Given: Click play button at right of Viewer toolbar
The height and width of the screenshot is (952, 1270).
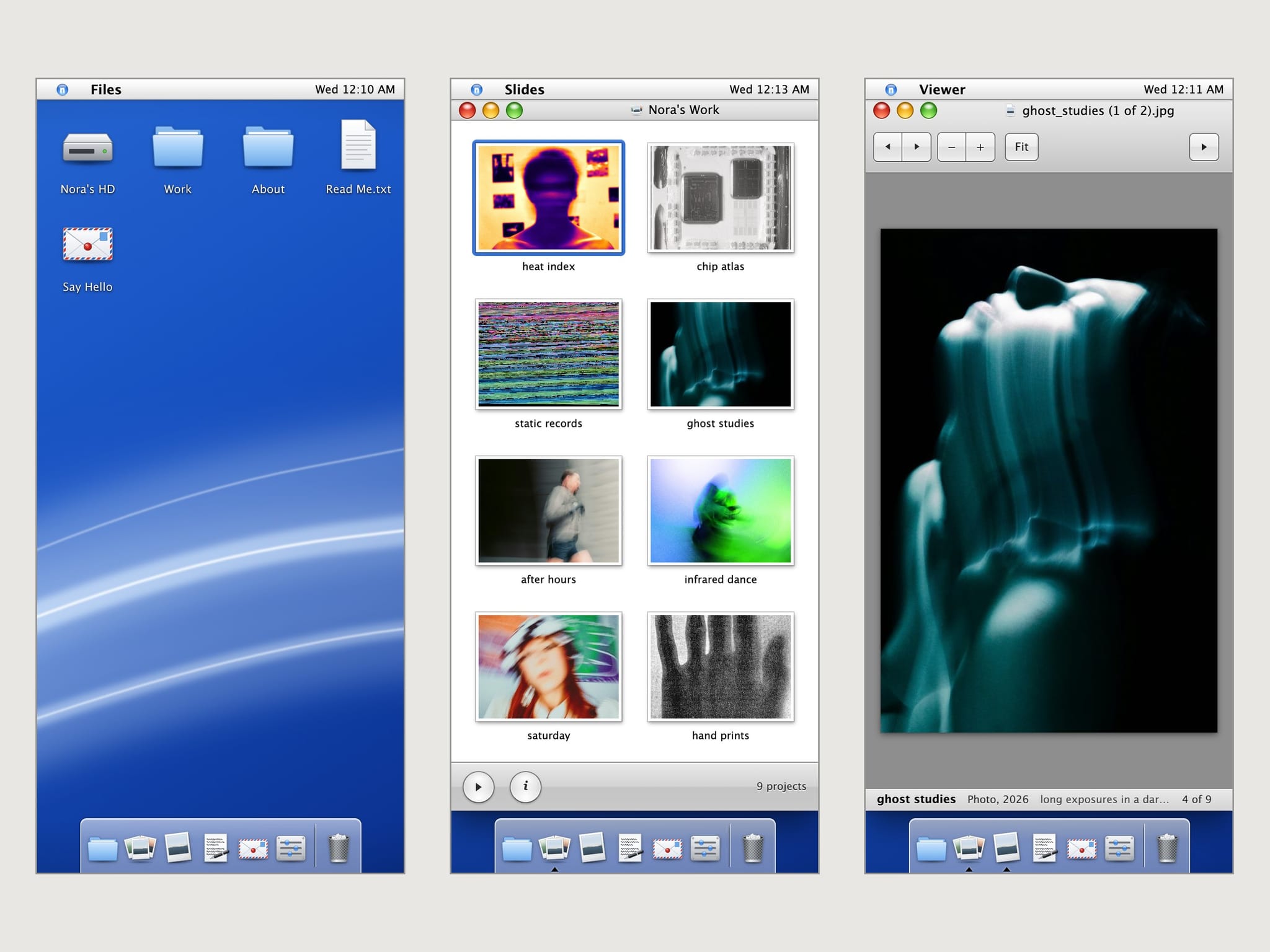Looking at the screenshot, I should tap(1204, 147).
